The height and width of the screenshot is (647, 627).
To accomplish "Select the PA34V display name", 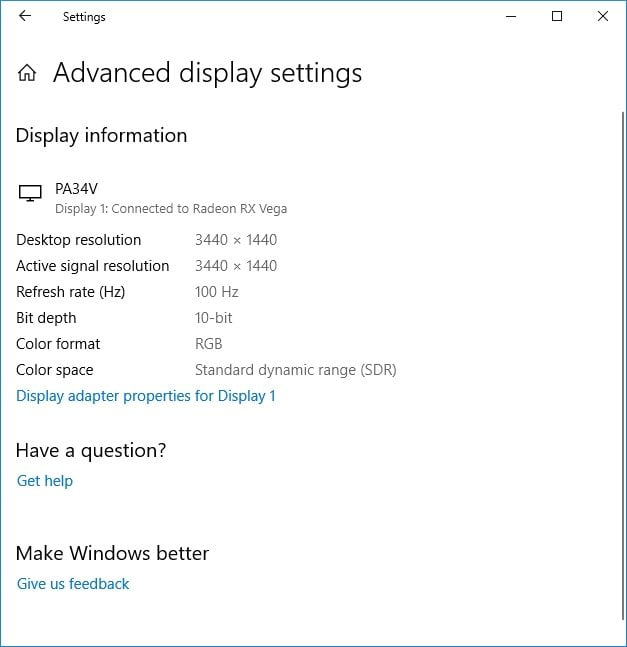I will pos(76,189).
